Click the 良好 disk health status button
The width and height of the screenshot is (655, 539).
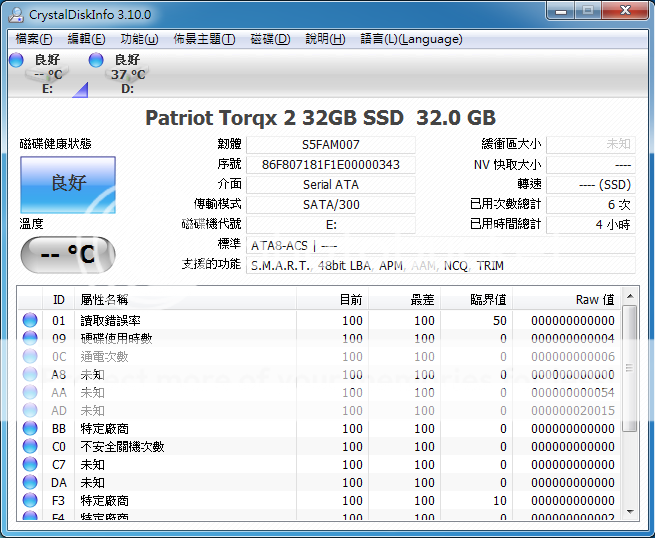click(x=68, y=185)
